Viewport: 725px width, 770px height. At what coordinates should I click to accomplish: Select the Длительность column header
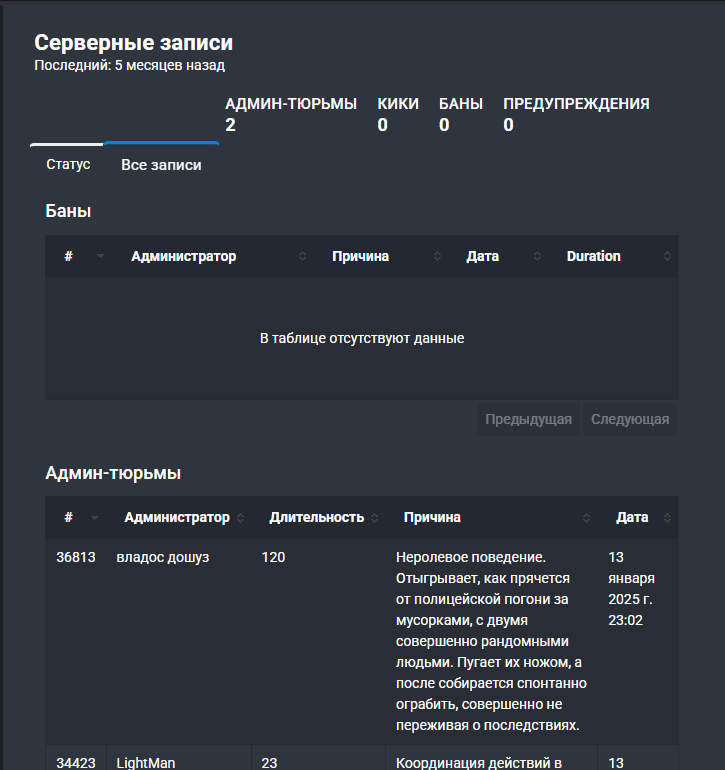click(317, 518)
